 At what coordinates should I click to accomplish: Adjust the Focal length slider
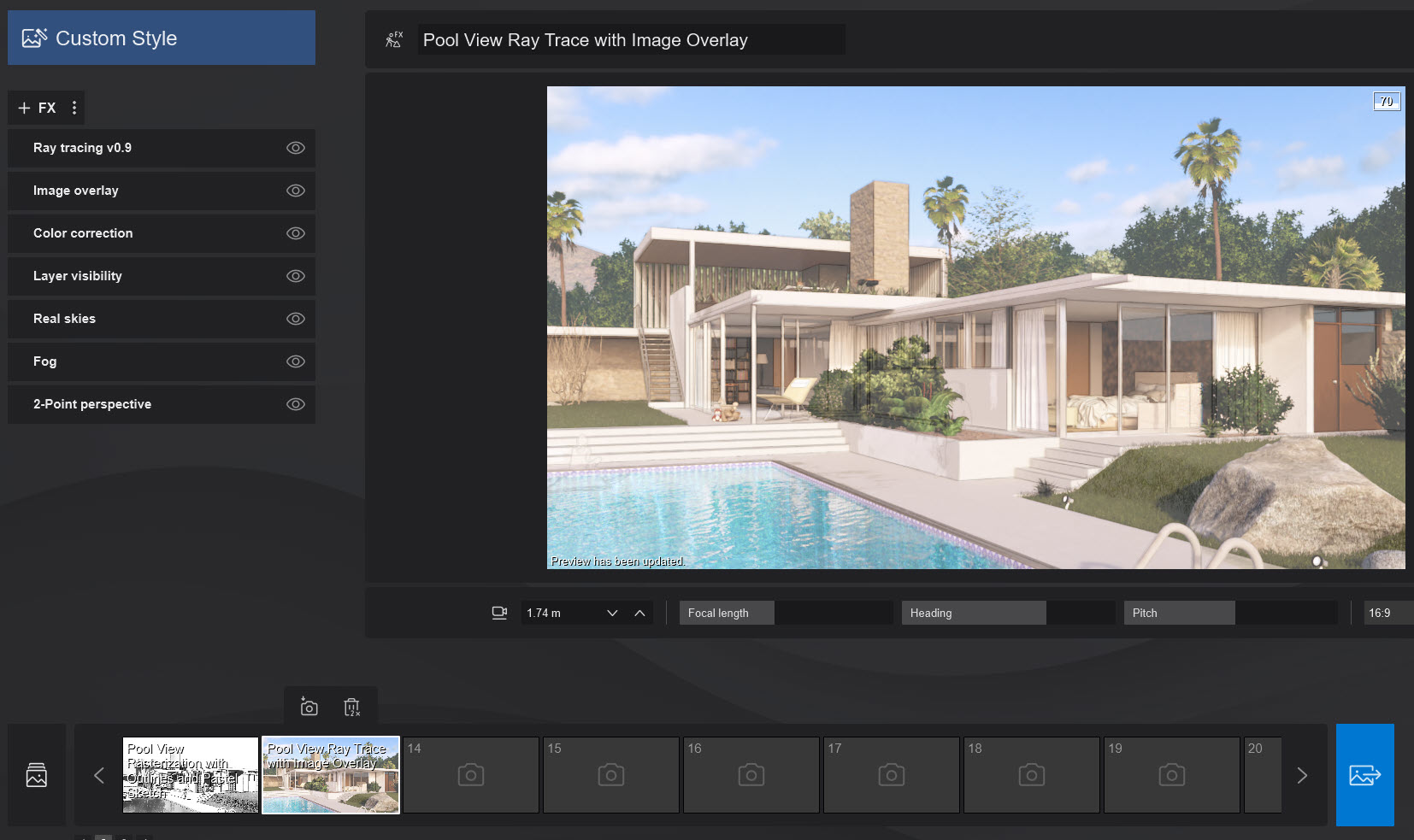[786, 613]
